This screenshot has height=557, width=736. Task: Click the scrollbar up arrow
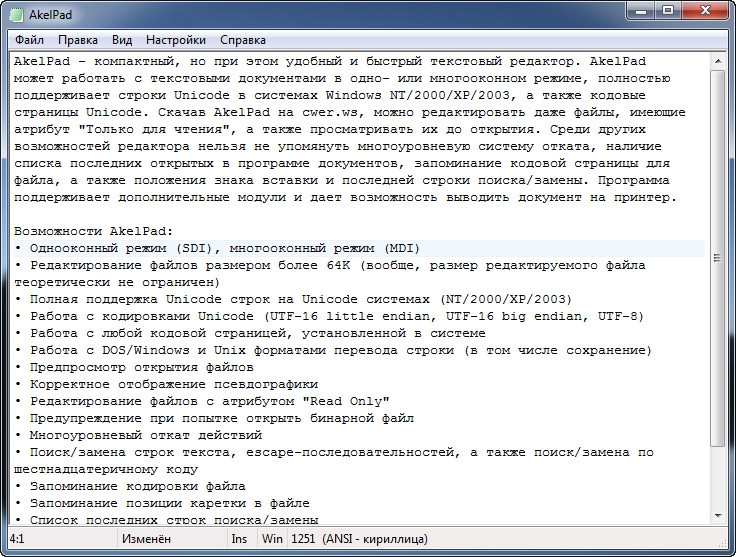tap(716, 62)
